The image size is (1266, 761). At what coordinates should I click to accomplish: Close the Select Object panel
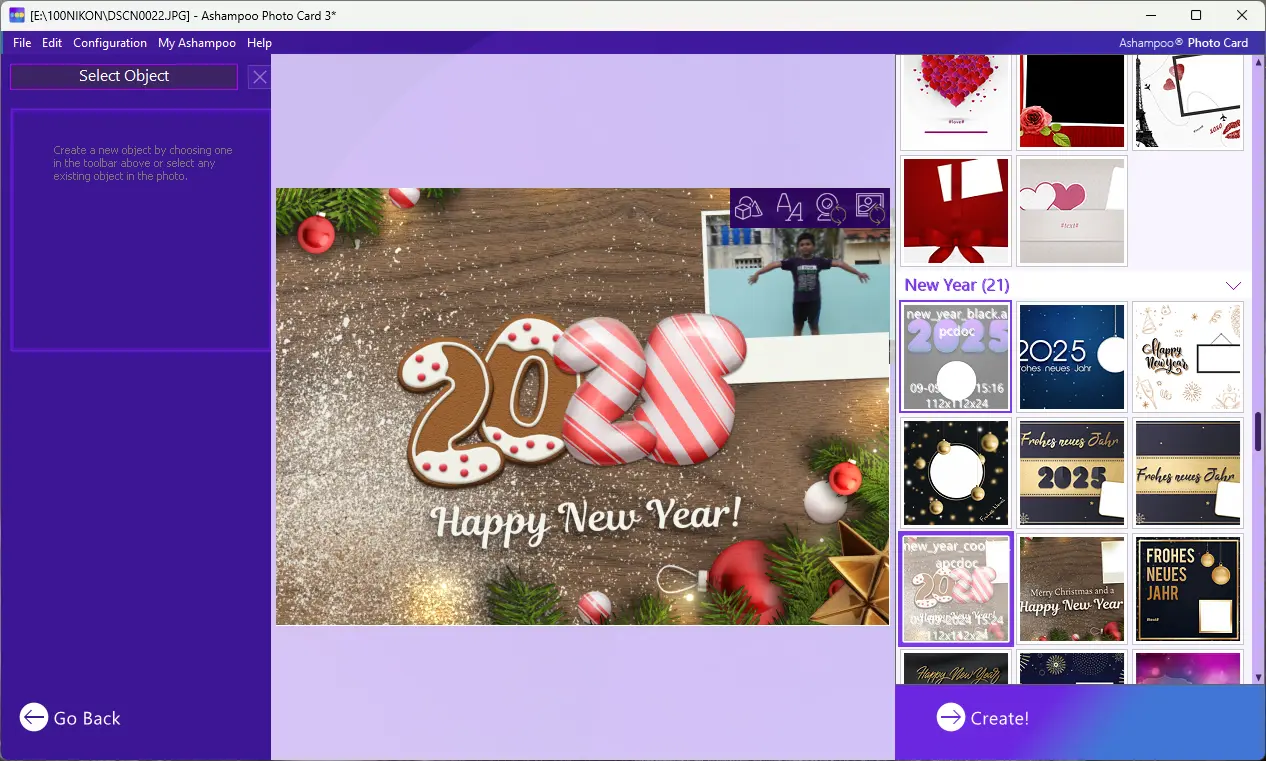pos(259,77)
